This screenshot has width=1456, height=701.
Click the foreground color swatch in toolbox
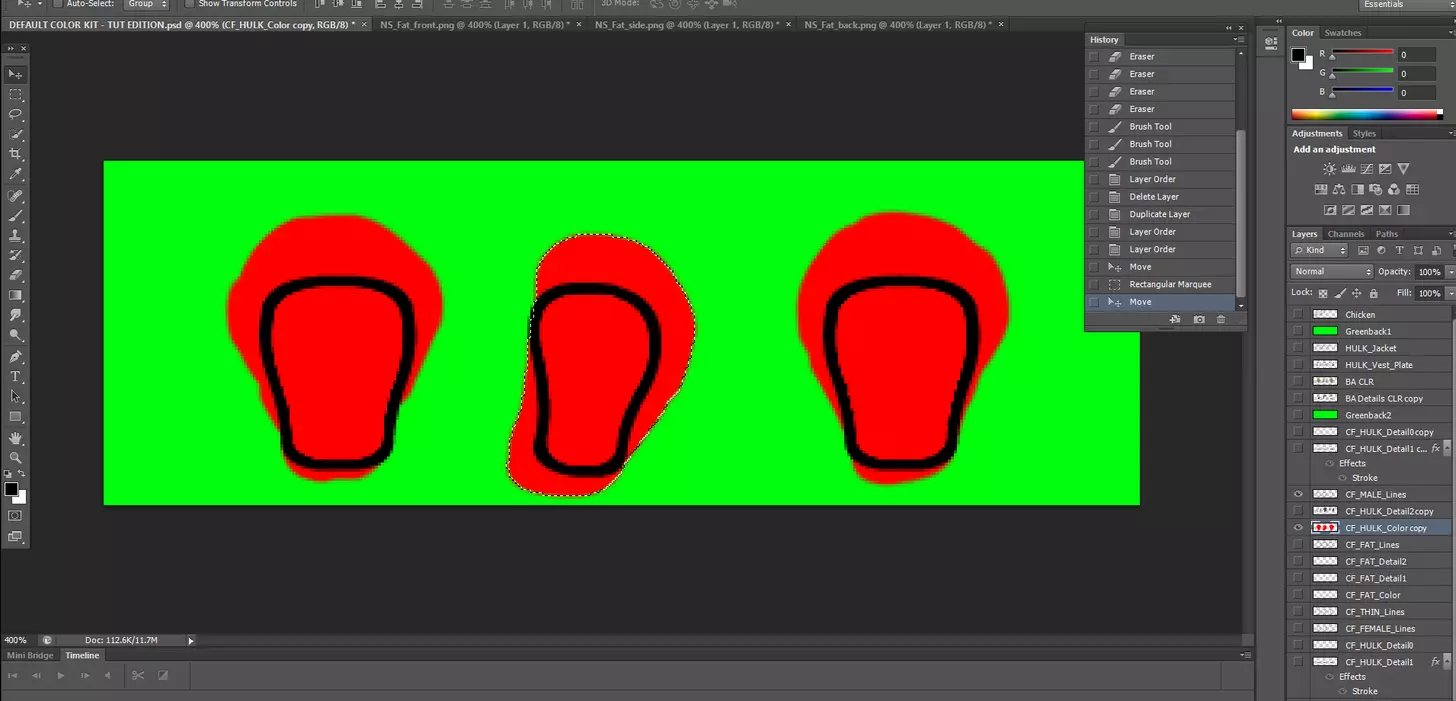[x=10, y=489]
